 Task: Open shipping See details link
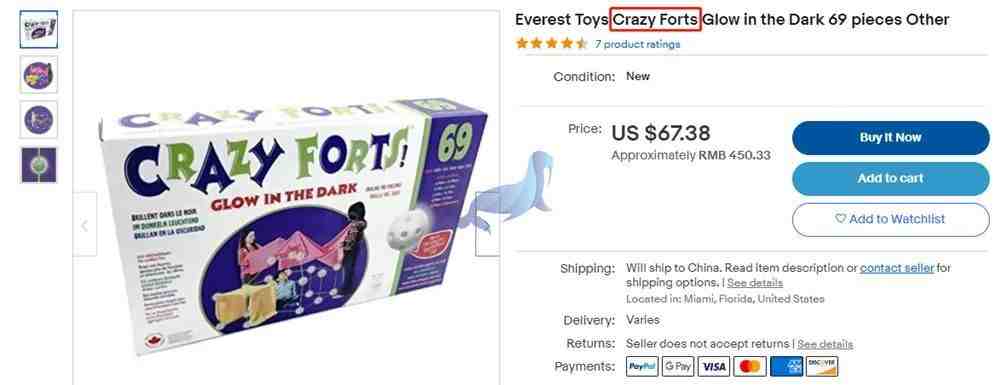(754, 282)
